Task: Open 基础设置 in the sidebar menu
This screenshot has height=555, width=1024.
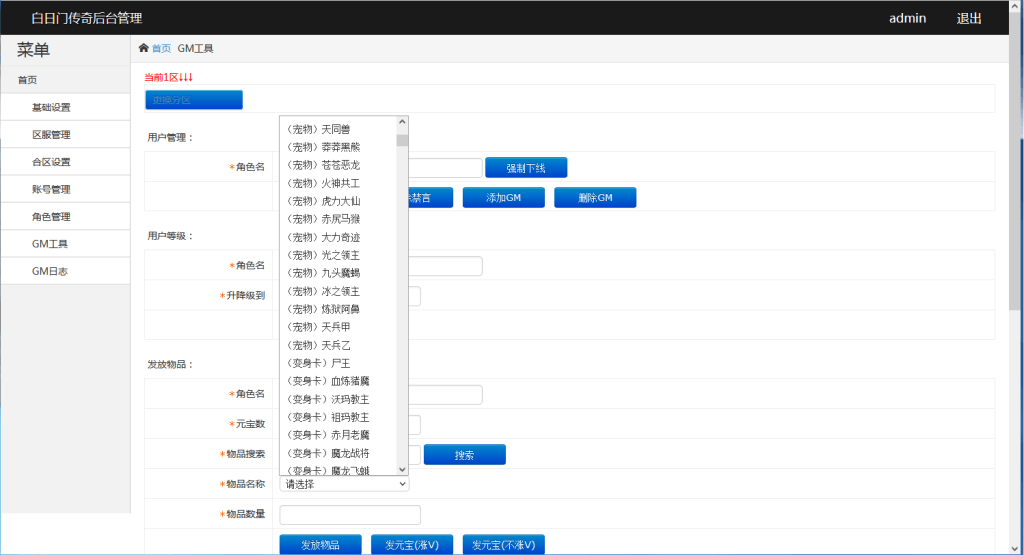Action: pyautogui.click(x=51, y=107)
